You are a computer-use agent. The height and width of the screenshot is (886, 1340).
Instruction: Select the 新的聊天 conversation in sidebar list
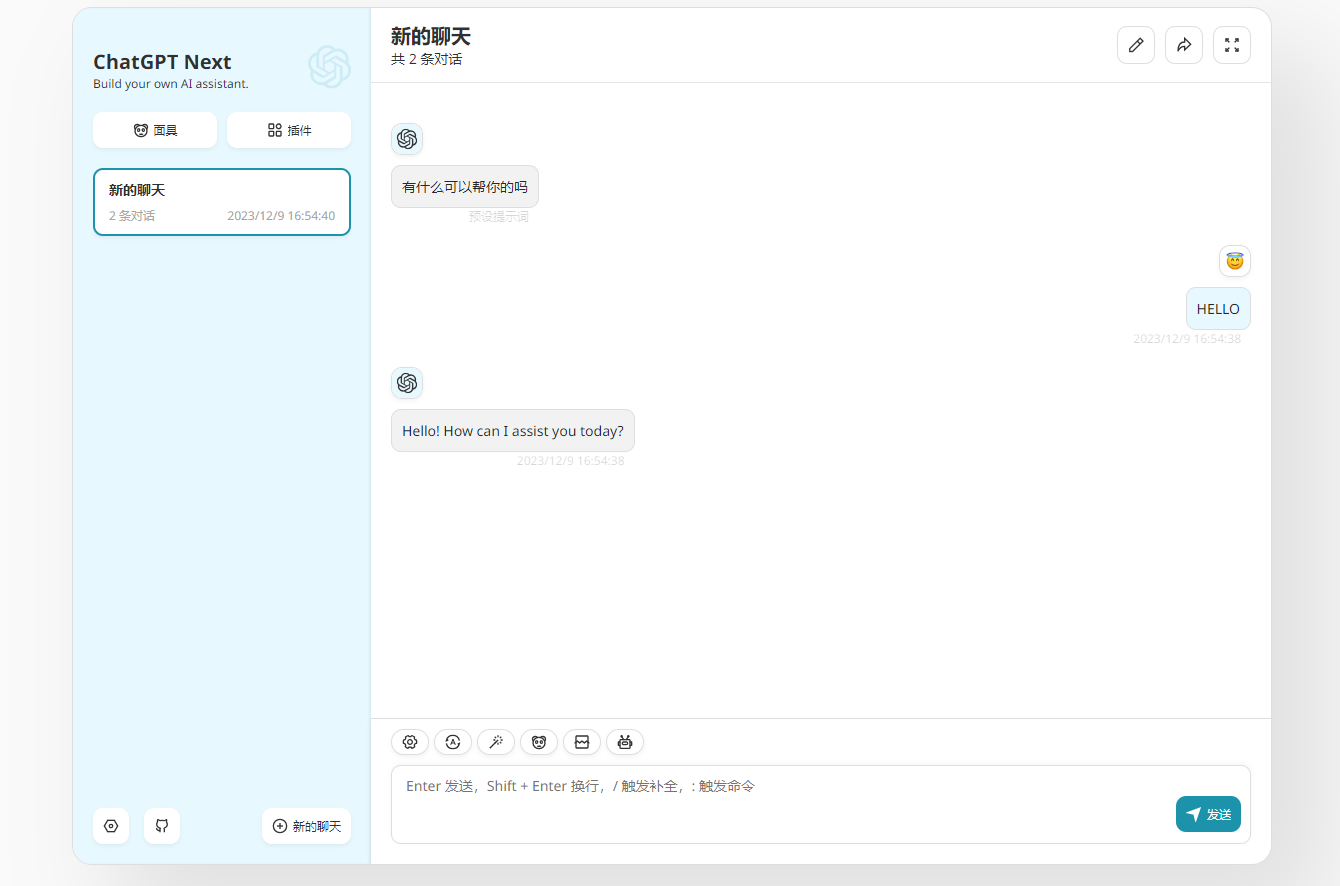222,202
